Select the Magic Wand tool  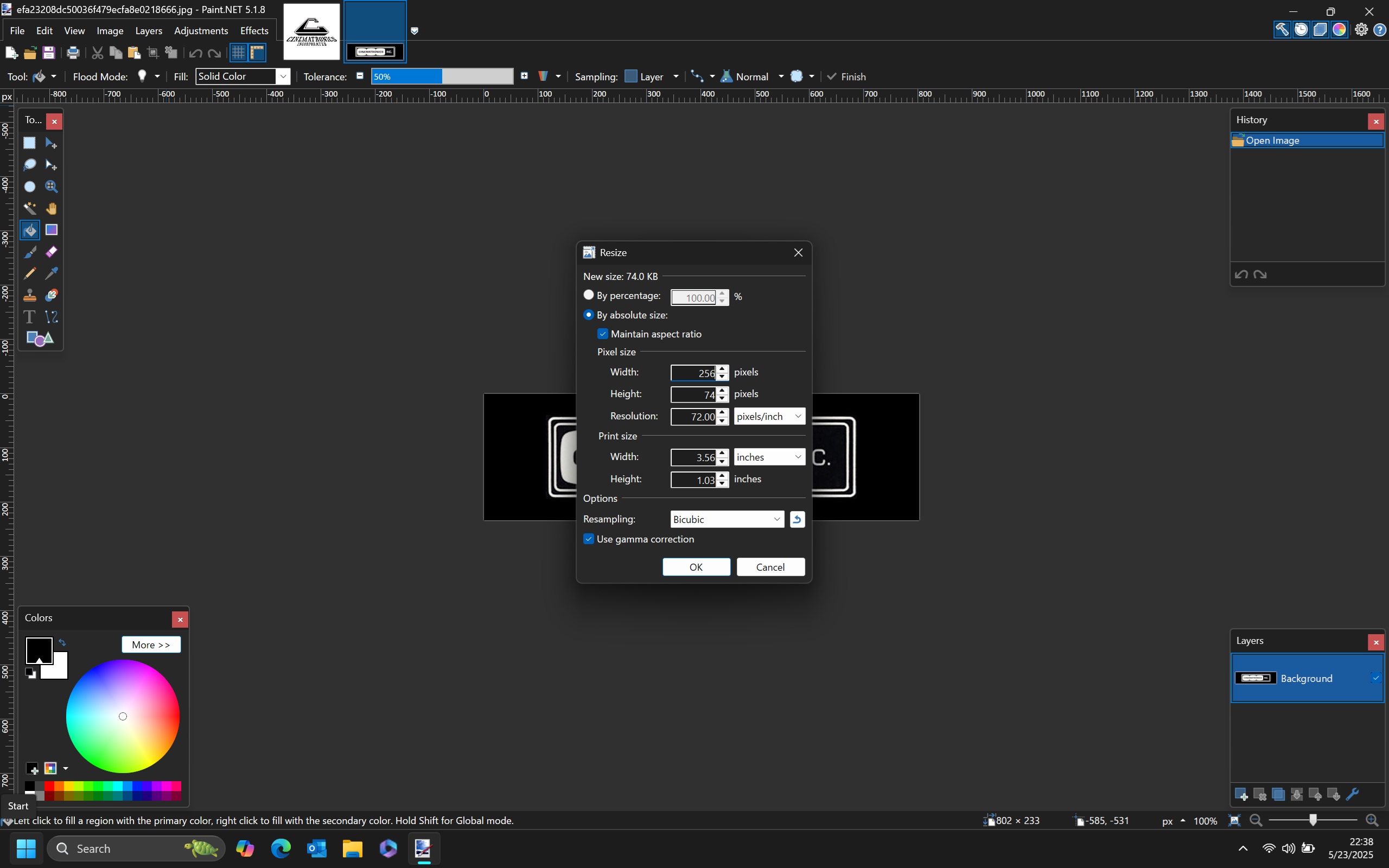[x=29, y=208]
